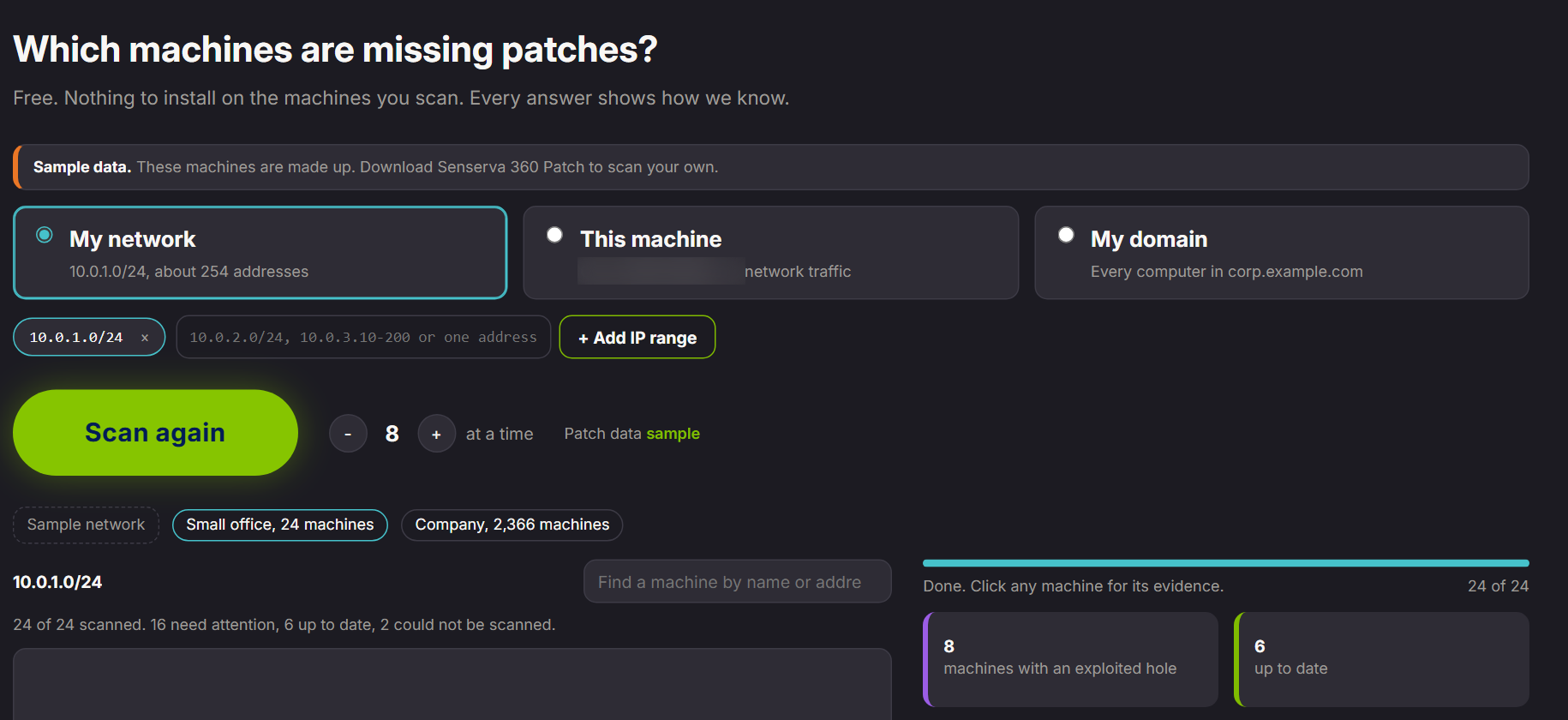Open the 8 machines with exploited hole card
1568x720 pixels.
[x=1071, y=659]
